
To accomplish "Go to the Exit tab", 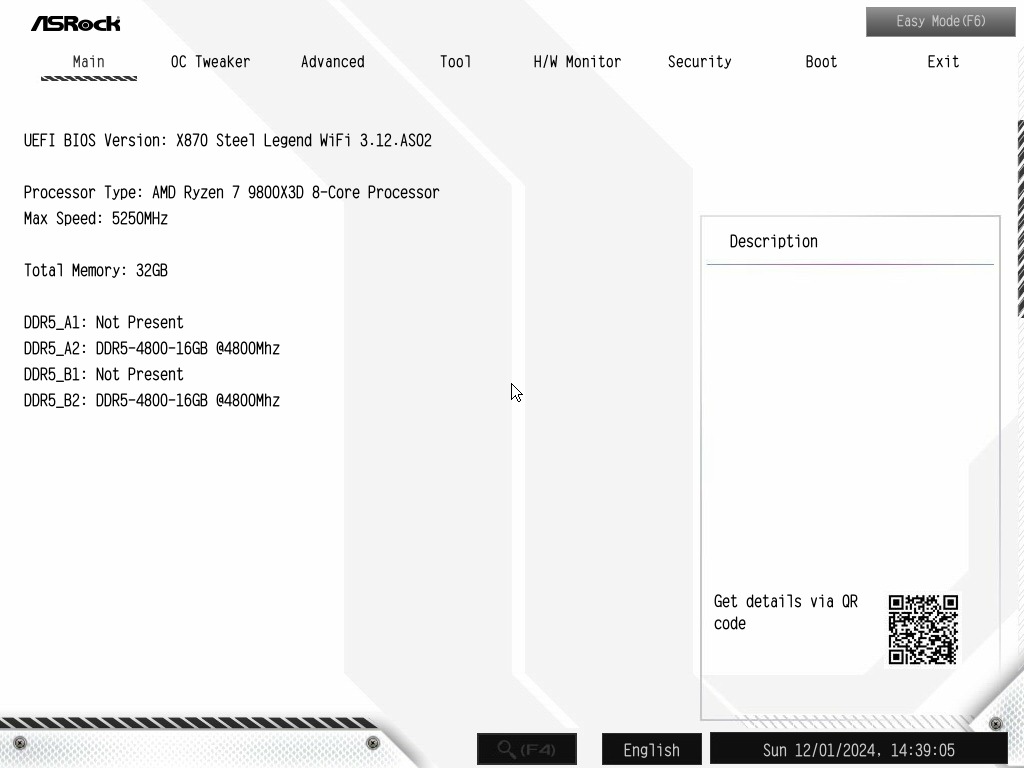I will coord(943,62).
